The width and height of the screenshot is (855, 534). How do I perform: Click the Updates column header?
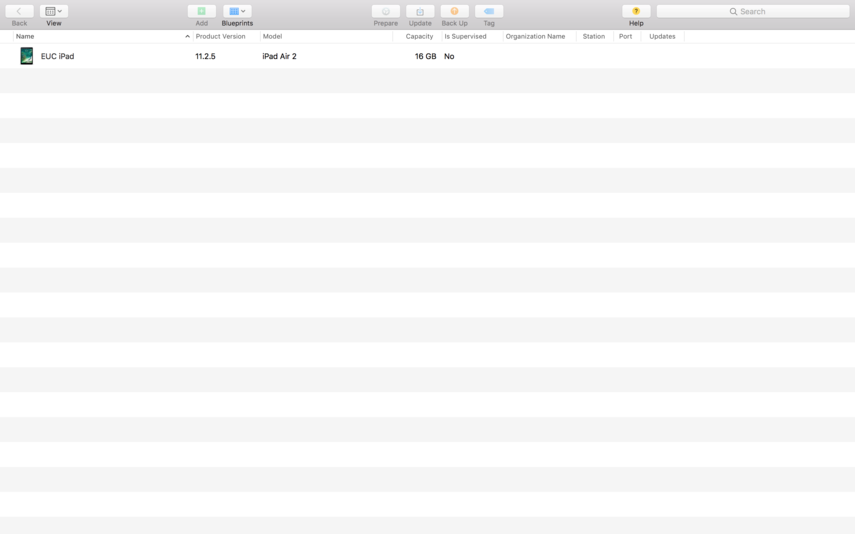(x=662, y=36)
